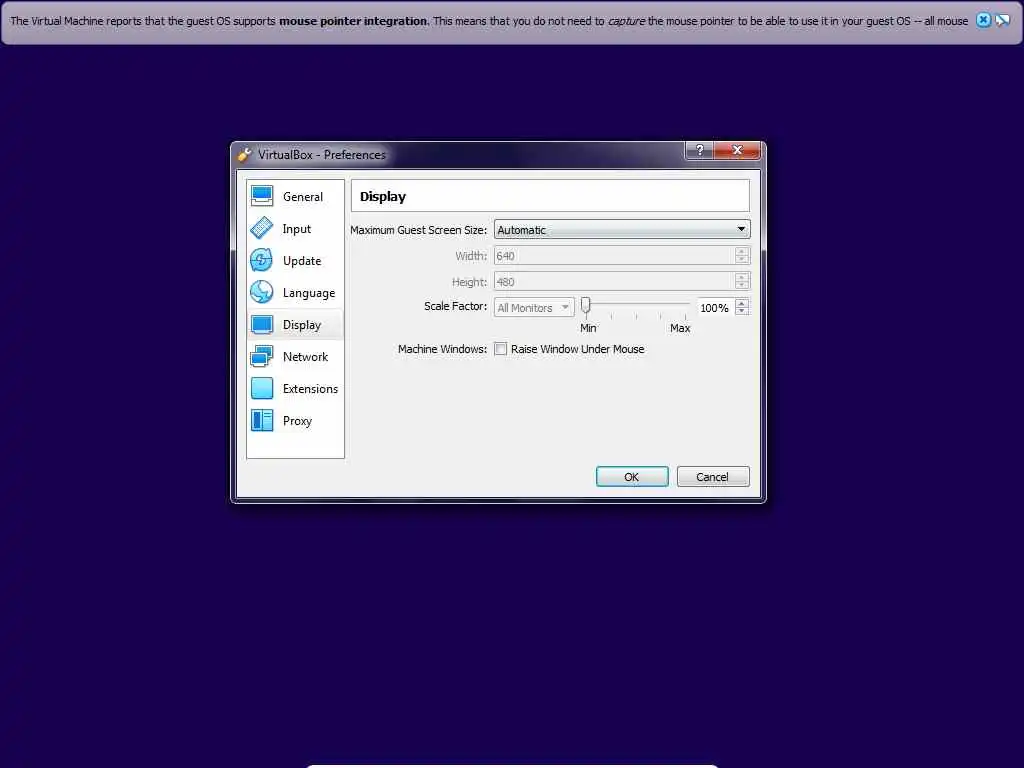Click the Network monitors icon

(262, 356)
